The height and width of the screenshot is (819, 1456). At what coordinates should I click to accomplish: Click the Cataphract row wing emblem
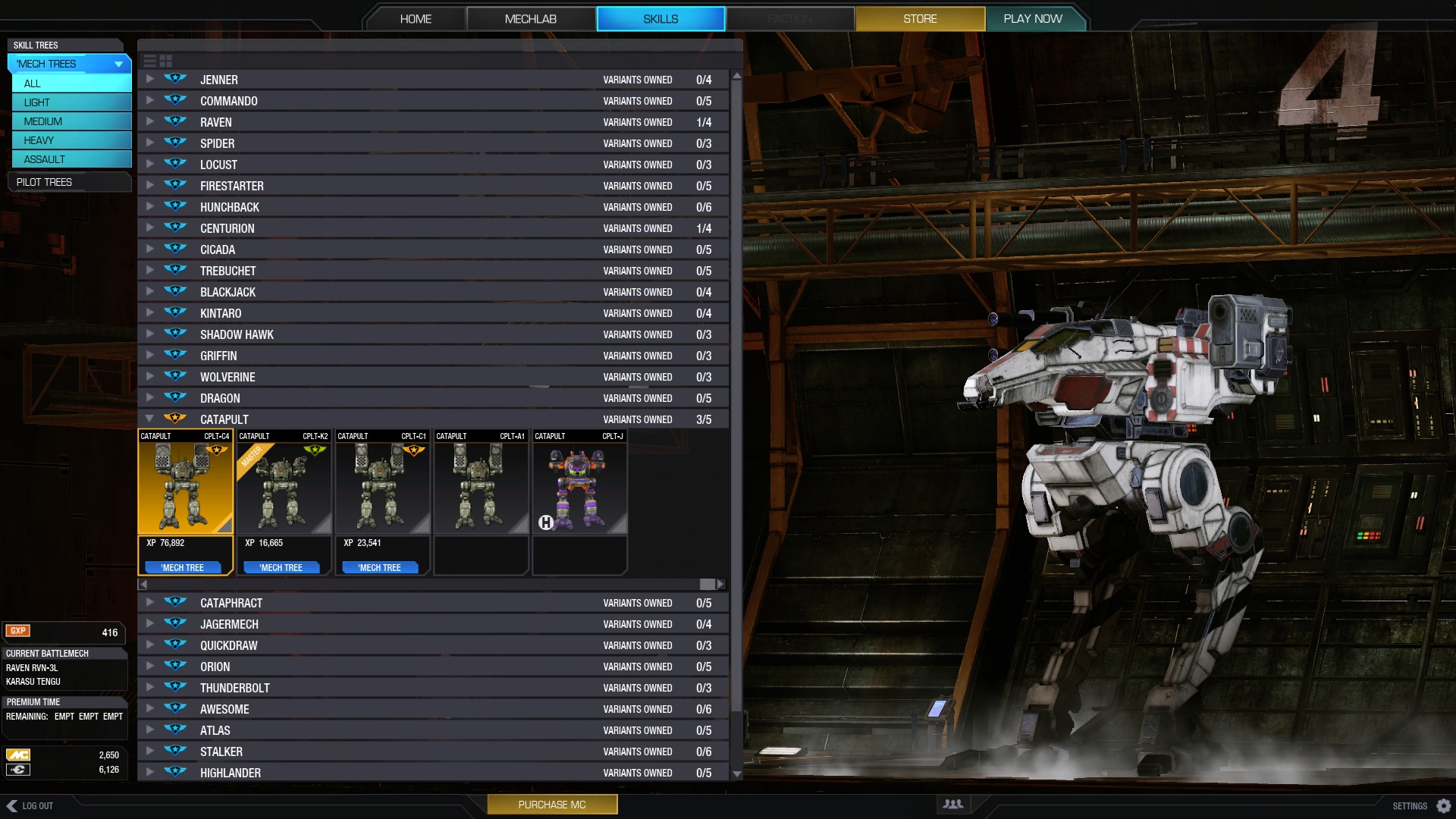(x=175, y=602)
